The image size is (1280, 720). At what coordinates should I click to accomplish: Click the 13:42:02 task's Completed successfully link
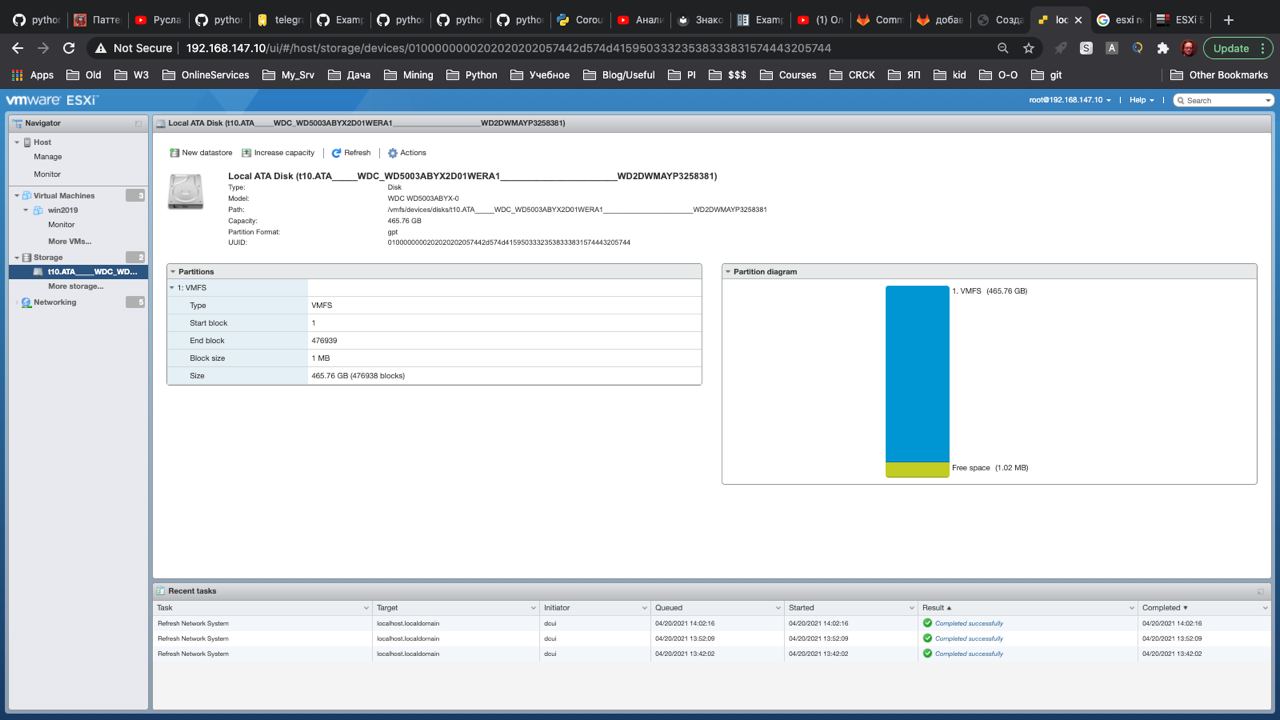click(968, 654)
